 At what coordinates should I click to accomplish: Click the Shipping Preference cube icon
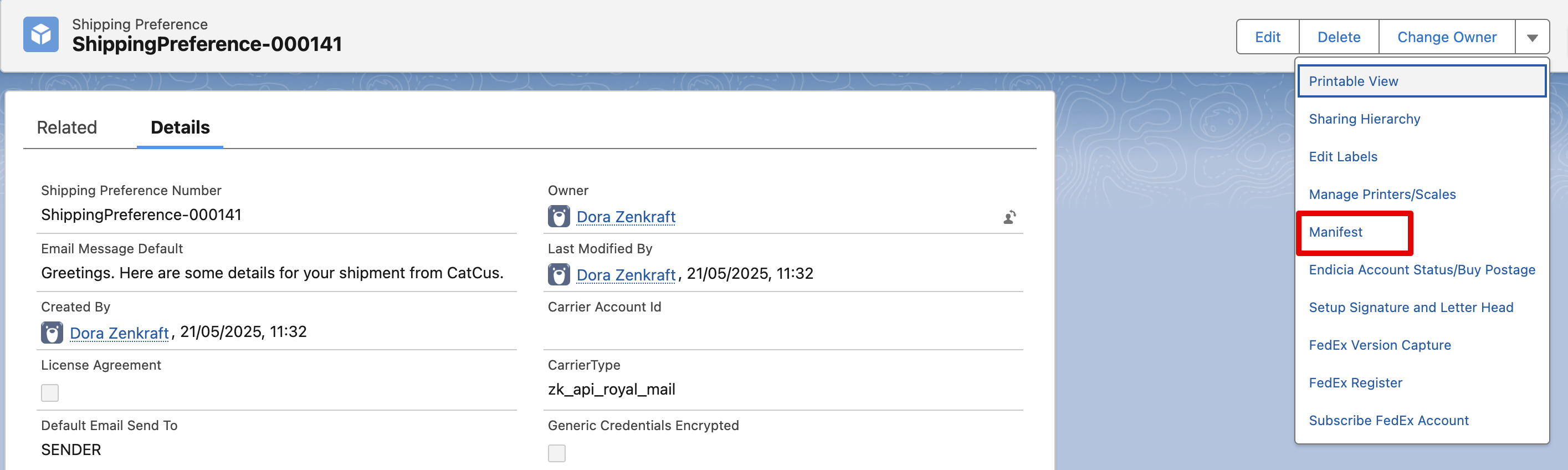pyautogui.click(x=41, y=35)
